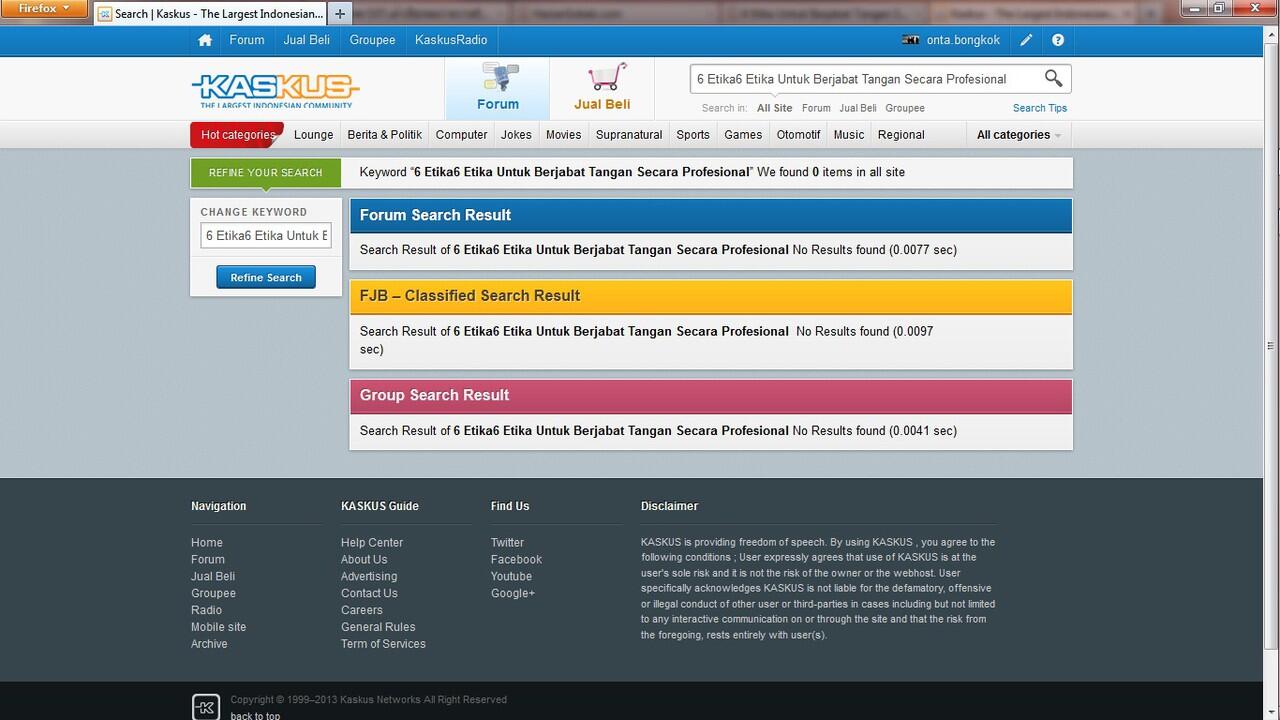The image size is (1280, 720).
Task: Select Jual Beli search scope under search box
Action: (x=858, y=108)
